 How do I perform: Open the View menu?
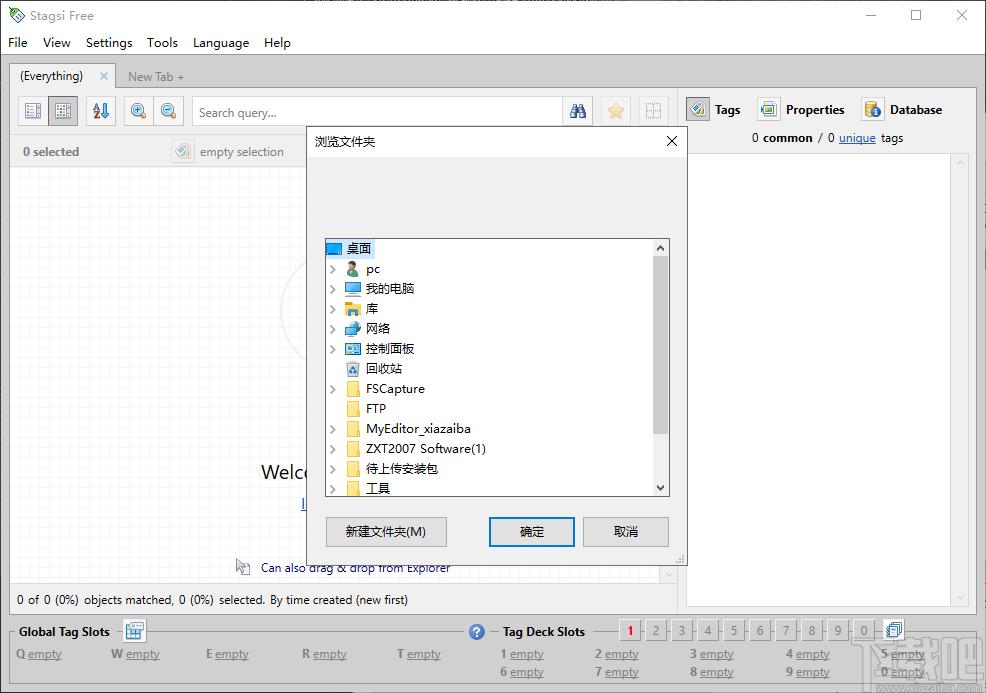(57, 43)
